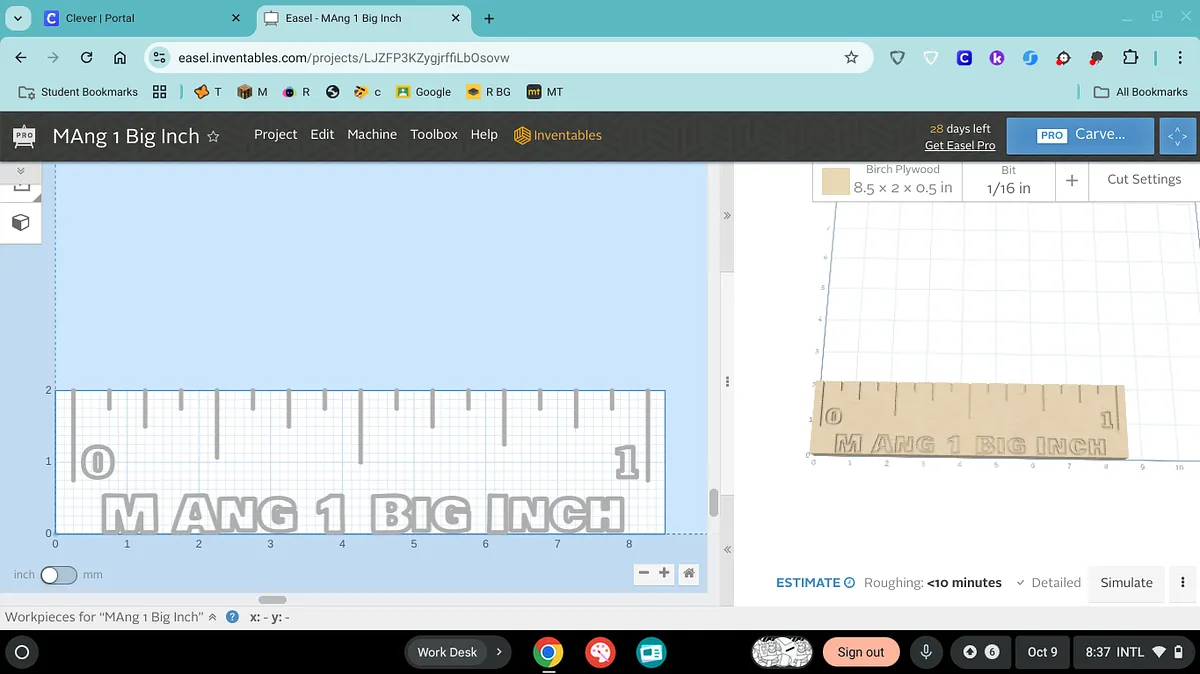
Task: Open the Machine menu
Action: pos(372,135)
